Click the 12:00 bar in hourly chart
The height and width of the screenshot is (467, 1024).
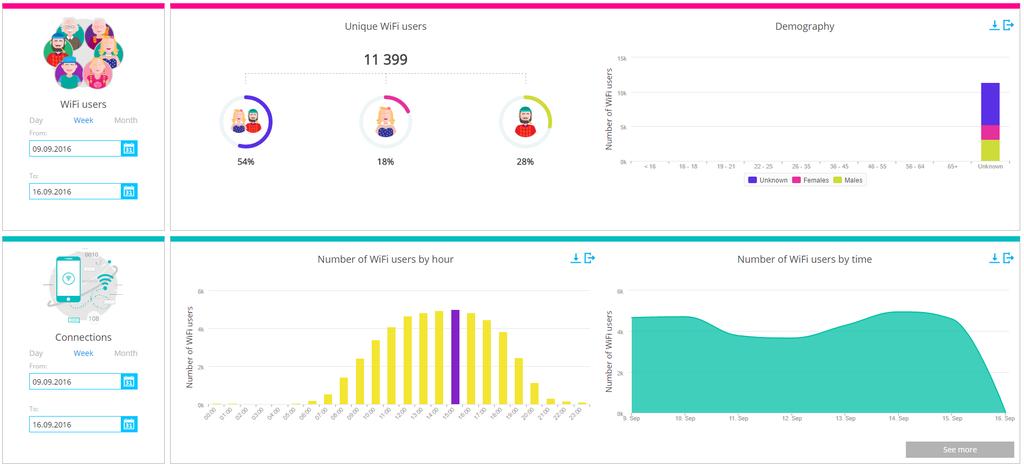click(408, 361)
